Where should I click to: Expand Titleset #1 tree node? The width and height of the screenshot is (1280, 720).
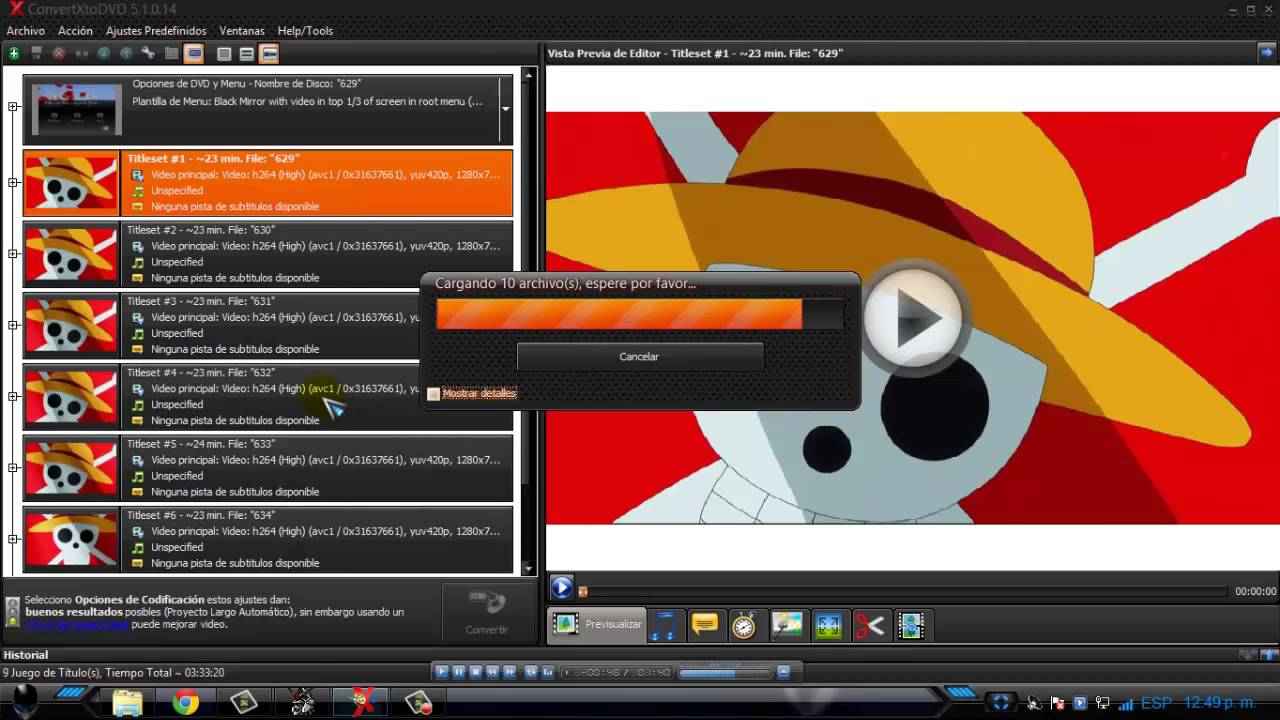(13, 182)
